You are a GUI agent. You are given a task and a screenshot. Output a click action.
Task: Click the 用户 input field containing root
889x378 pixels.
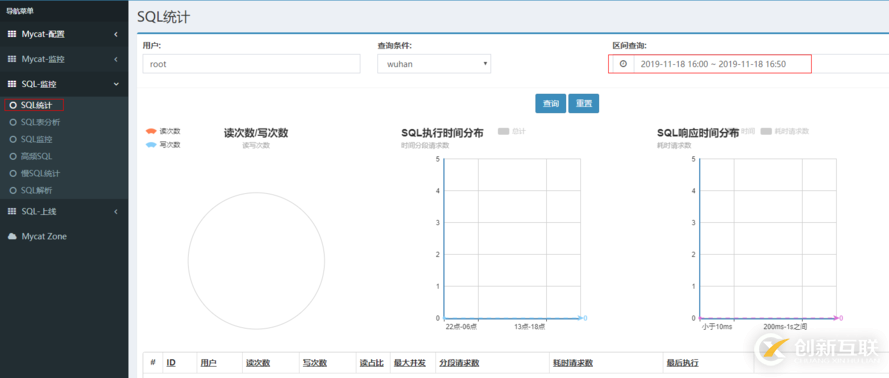(x=252, y=64)
